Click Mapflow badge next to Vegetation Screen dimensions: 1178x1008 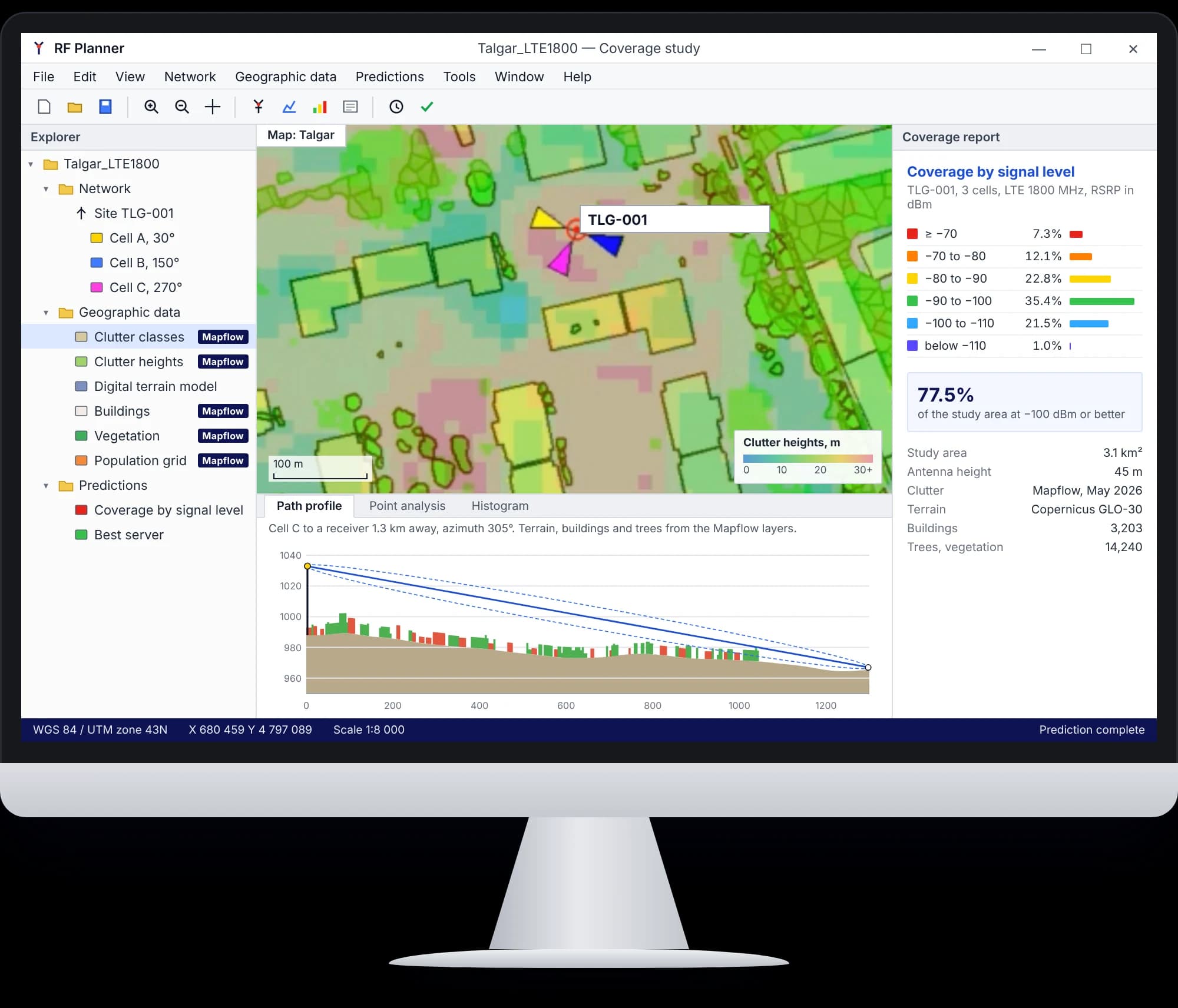click(x=223, y=436)
